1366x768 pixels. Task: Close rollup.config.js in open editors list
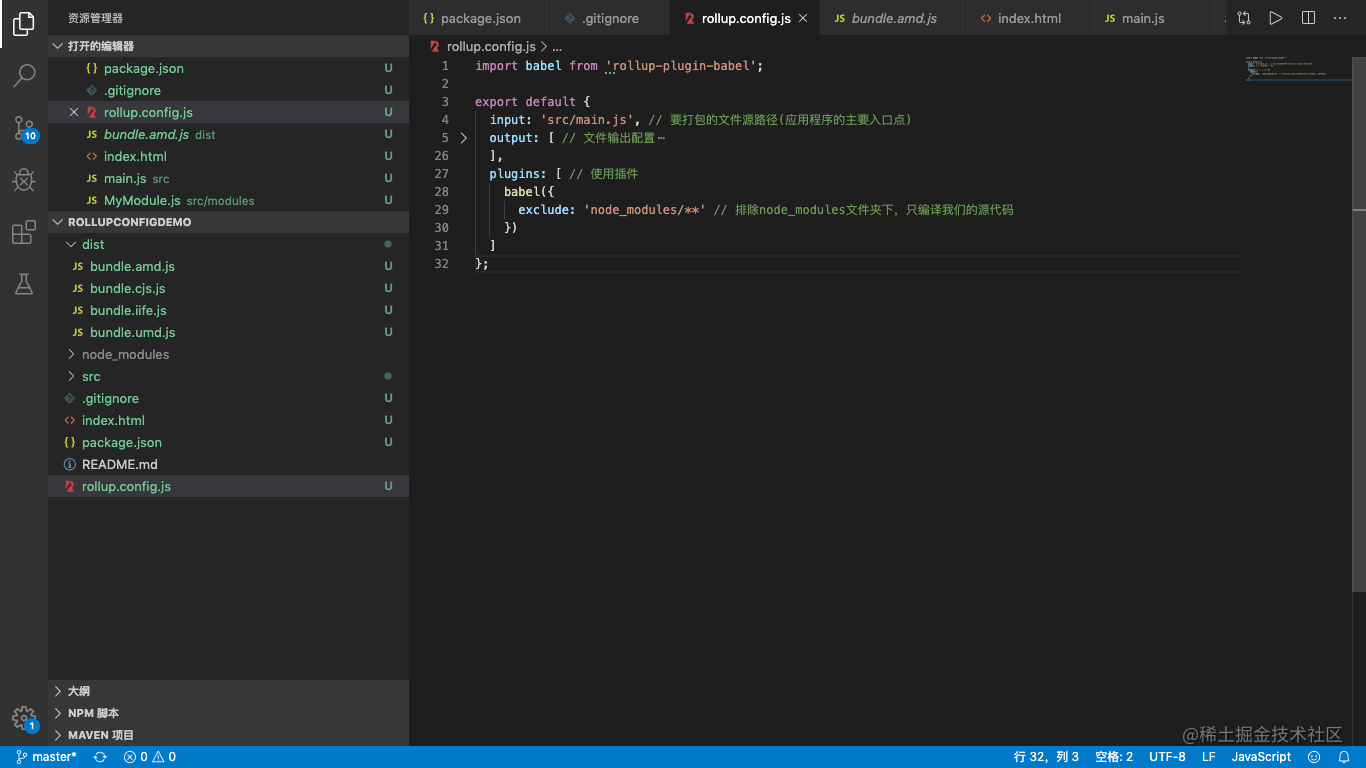coord(74,112)
